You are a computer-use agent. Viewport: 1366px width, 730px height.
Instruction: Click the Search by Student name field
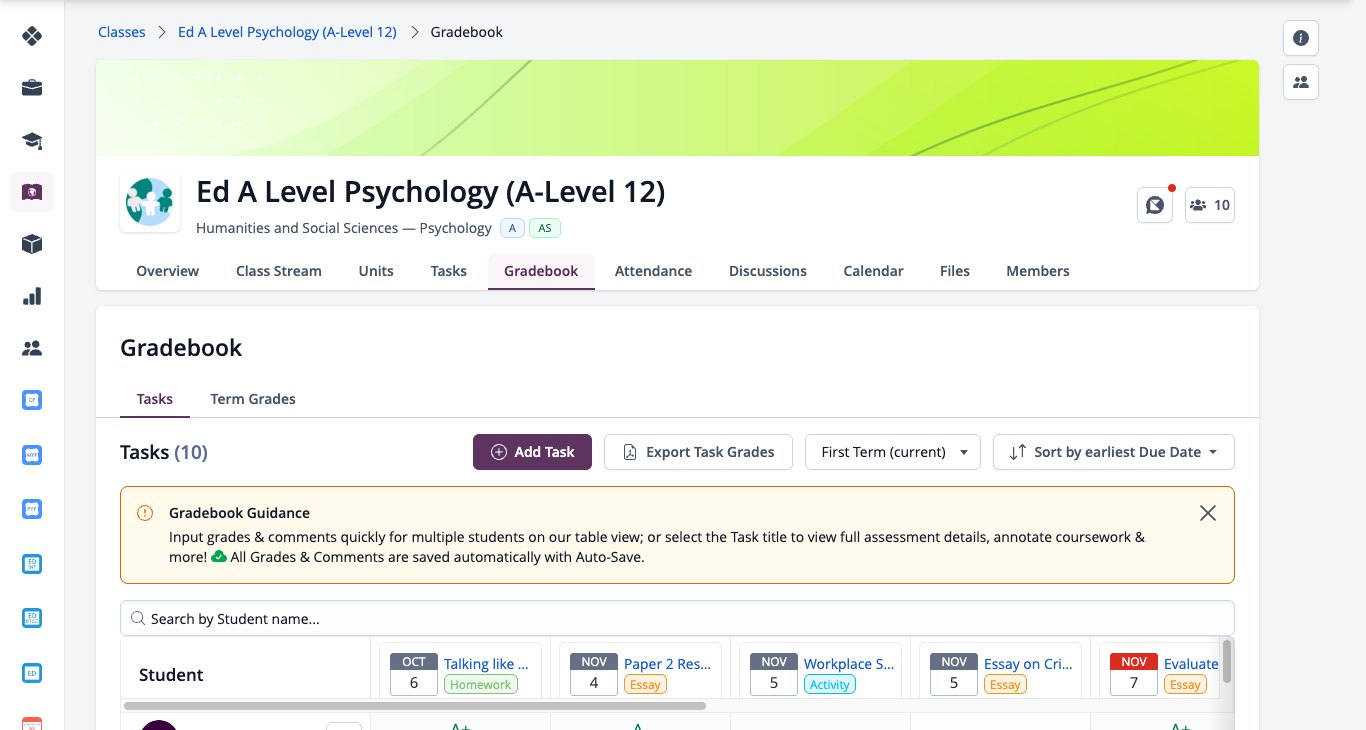click(x=677, y=619)
